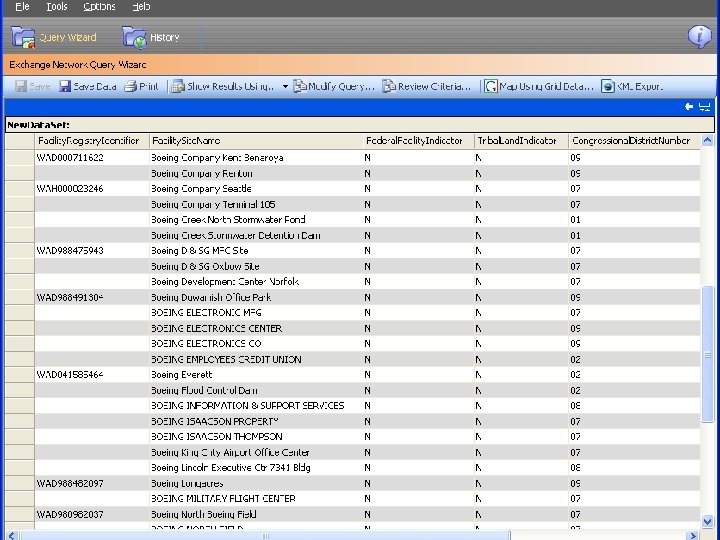Viewport: 720px width, 540px height.
Task: Select Boeing Creek North Stormwater Pond cell
Action: [256, 219]
